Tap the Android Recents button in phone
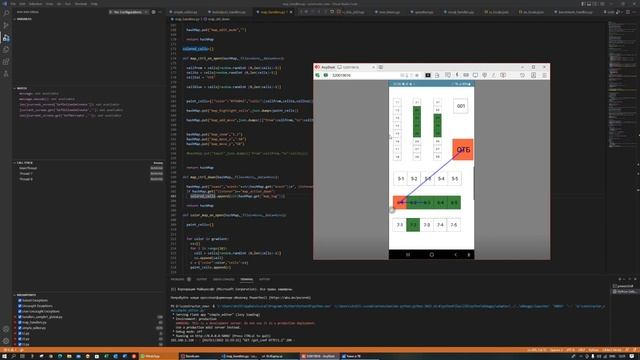The width and height of the screenshot is (640, 360). (x=407, y=255)
